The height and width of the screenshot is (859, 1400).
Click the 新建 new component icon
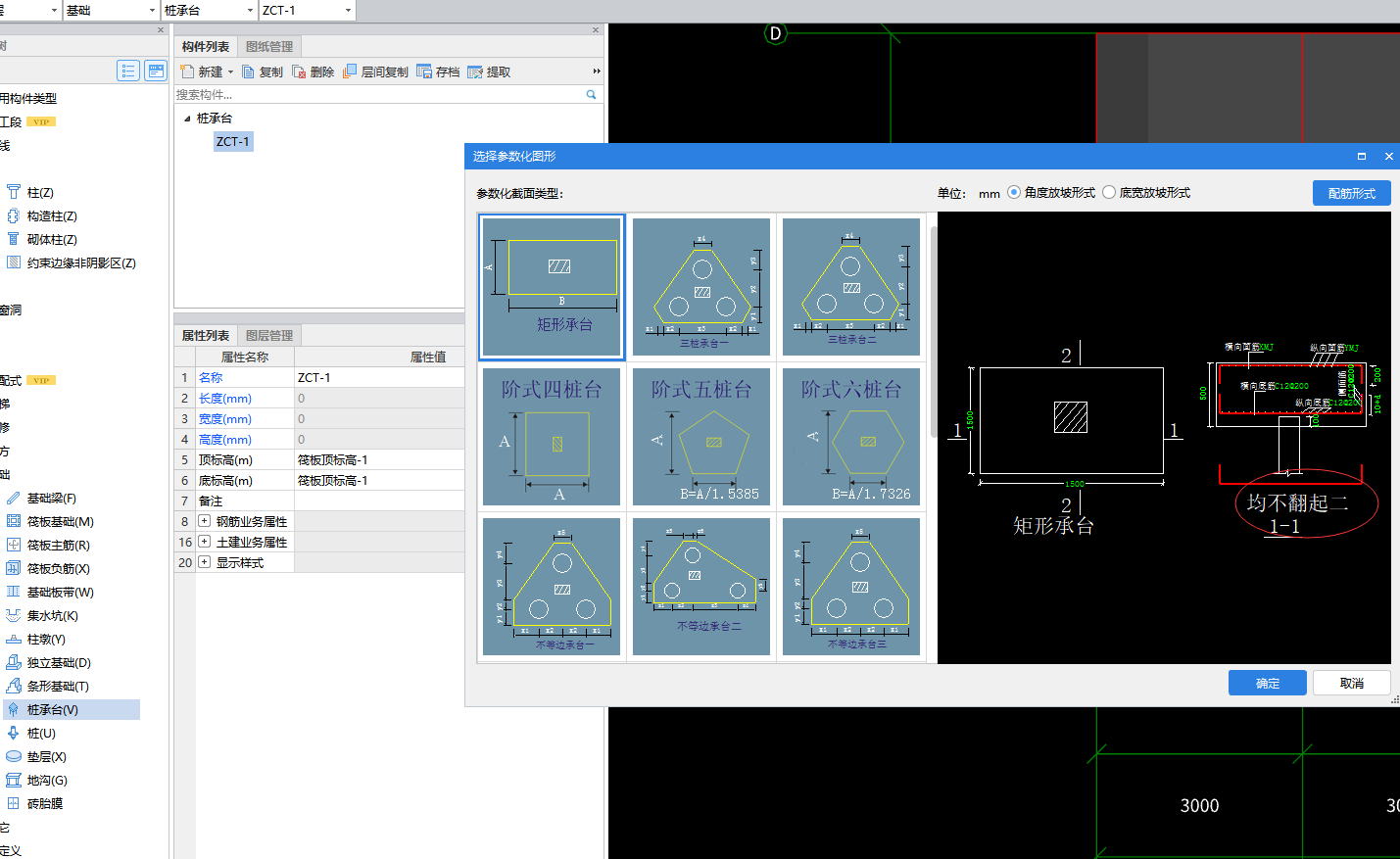click(187, 72)
